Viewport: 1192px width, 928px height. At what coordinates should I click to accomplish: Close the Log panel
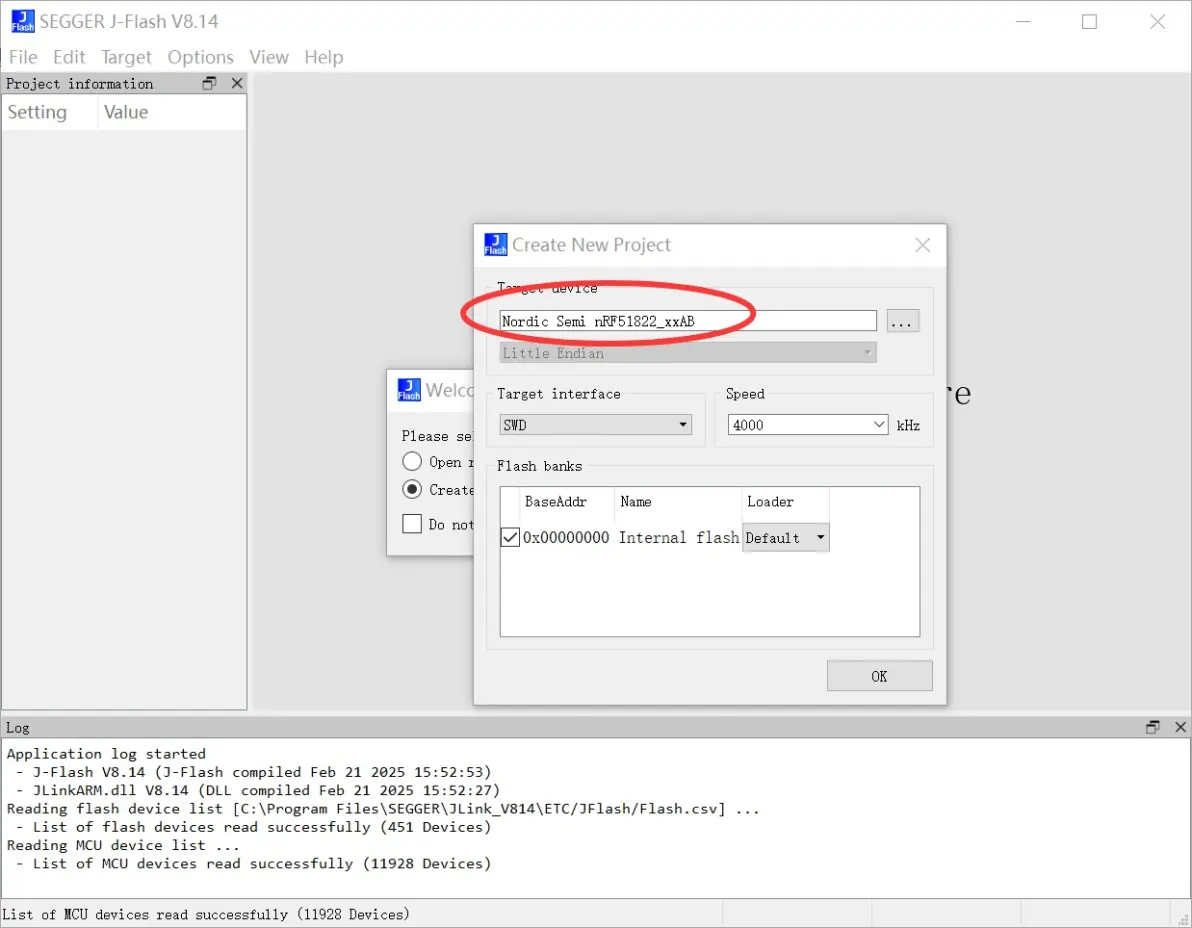coord(1181,727)
